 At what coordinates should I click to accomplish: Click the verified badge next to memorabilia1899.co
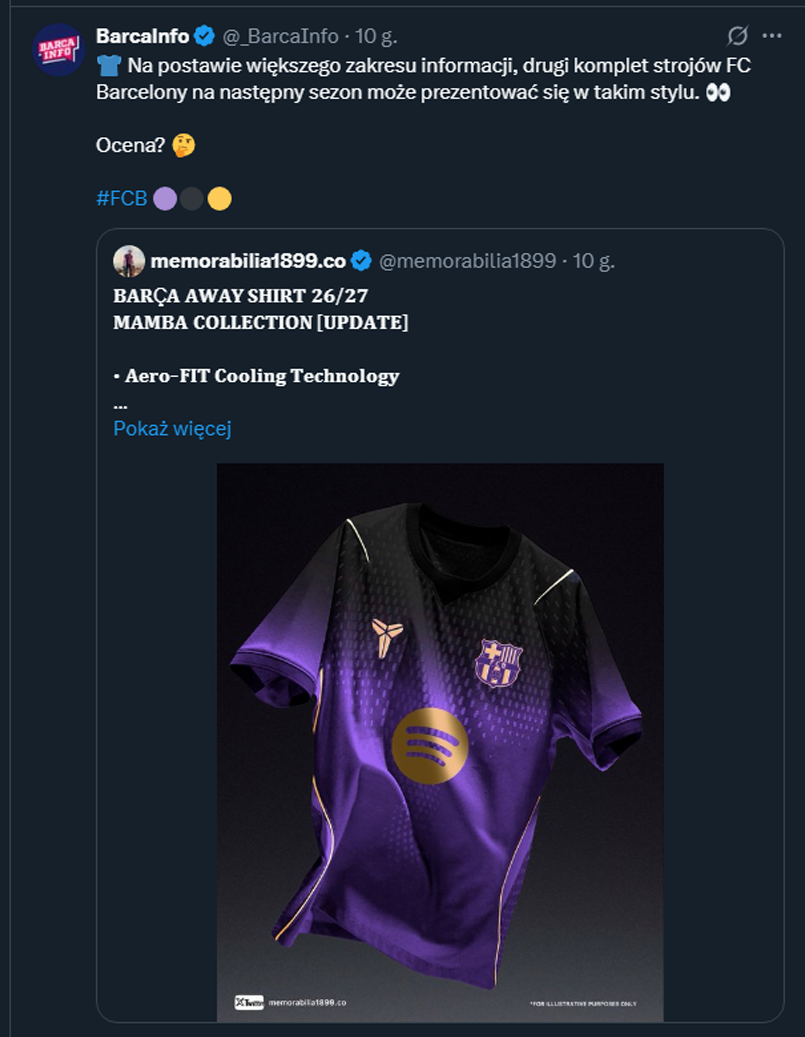pyautogui.click(x=361, y=262)
